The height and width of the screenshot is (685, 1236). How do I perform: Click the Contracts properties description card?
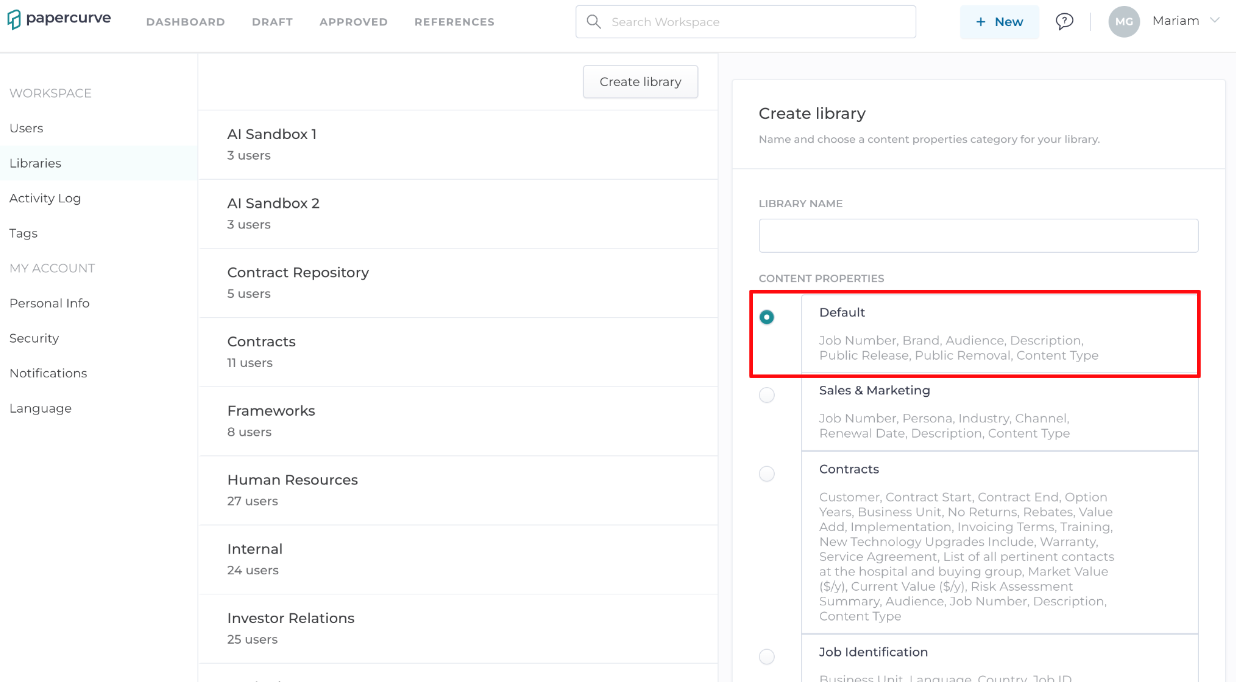[1000, 543]
